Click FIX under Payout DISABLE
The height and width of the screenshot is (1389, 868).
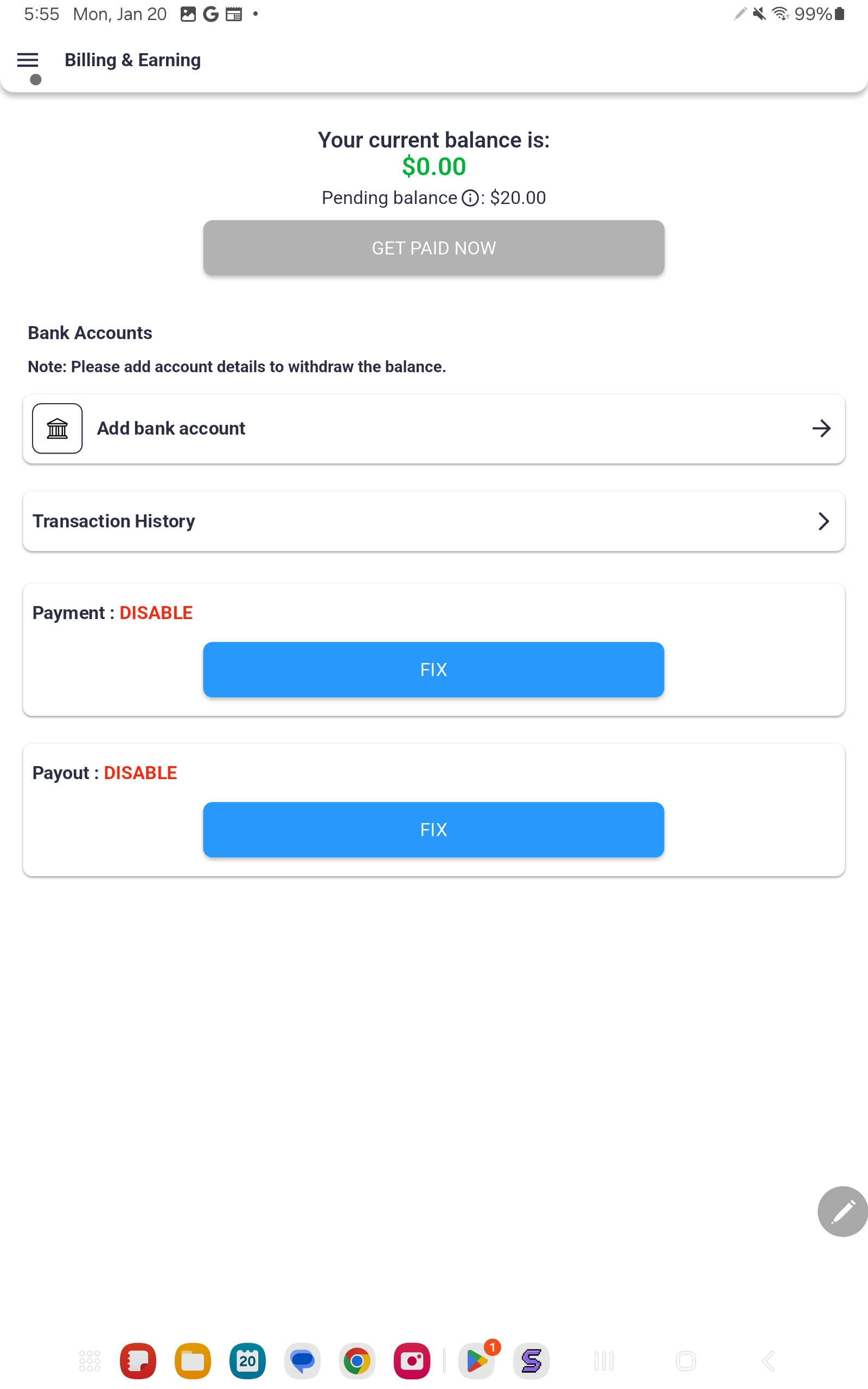coord(433,830)
